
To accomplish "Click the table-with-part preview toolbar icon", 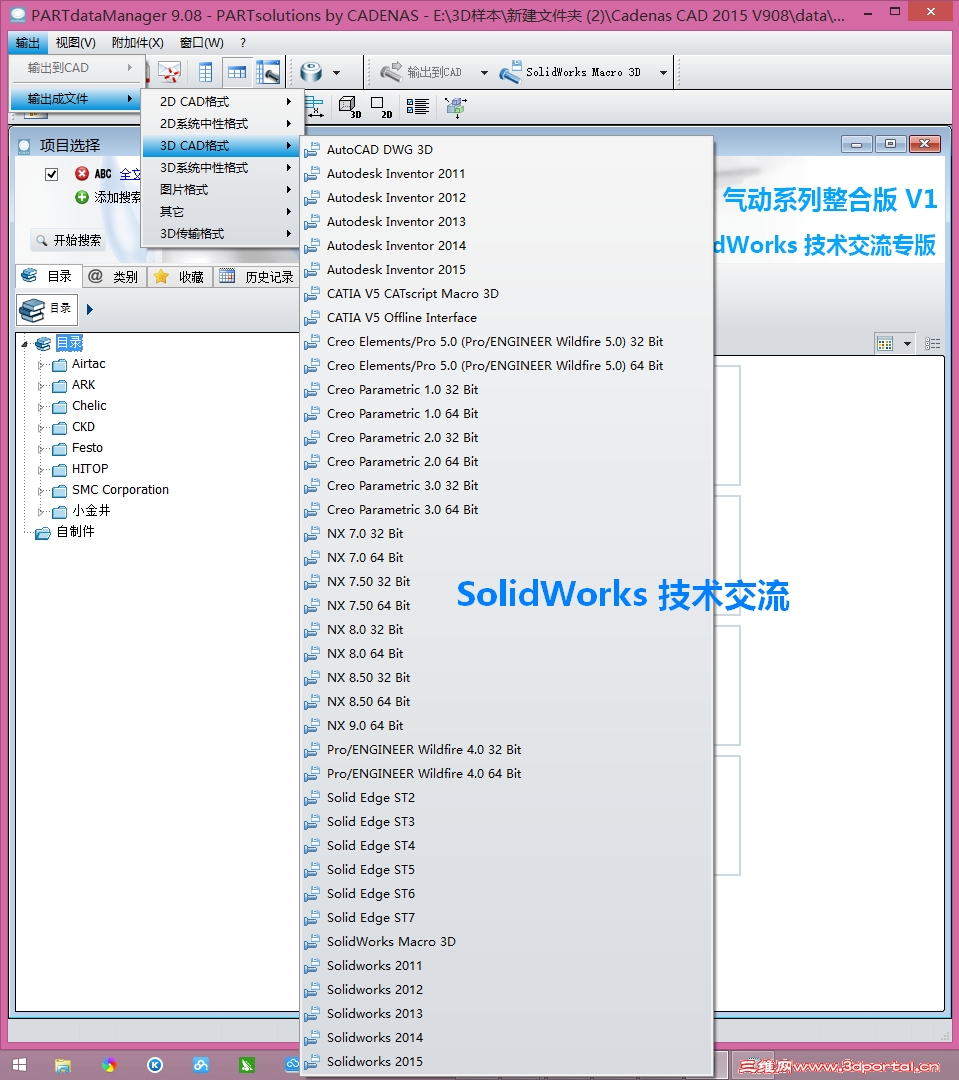I will pos(268,72).
